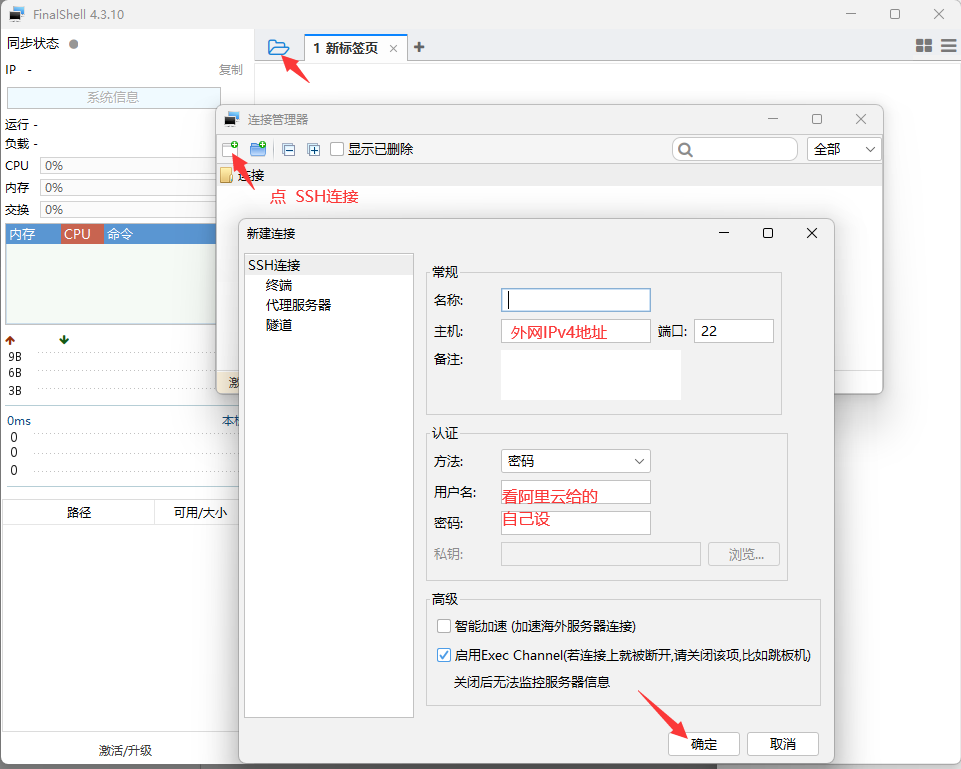Viewport: 961px width, 769px height.
Task: Click the 系统信息 button
Action: 113,97
